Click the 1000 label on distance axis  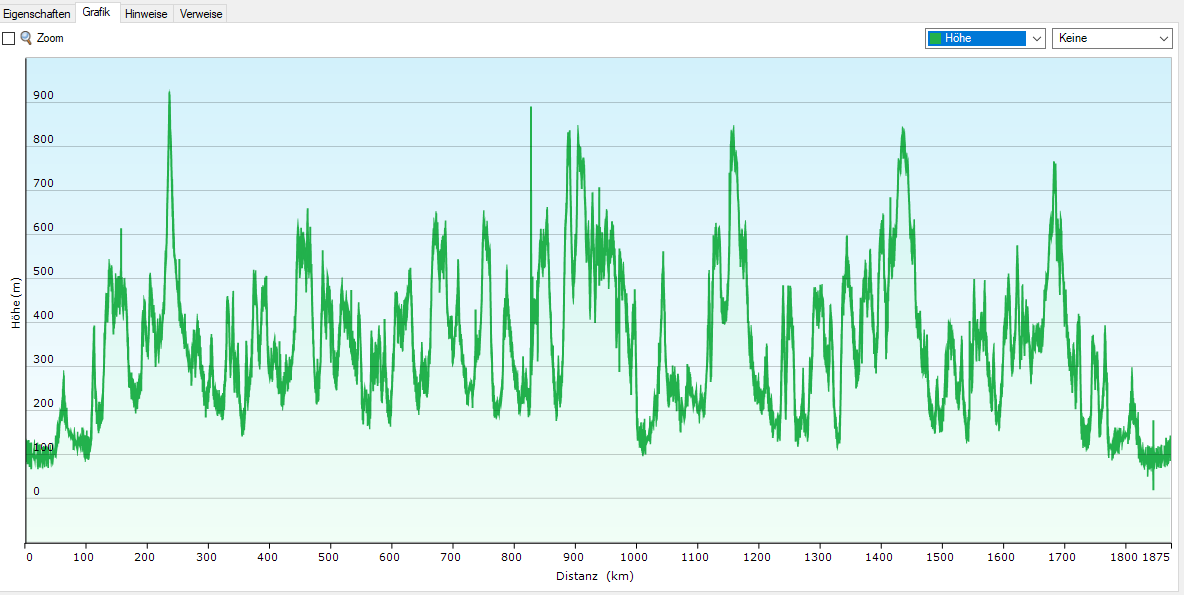pos(635,557)
